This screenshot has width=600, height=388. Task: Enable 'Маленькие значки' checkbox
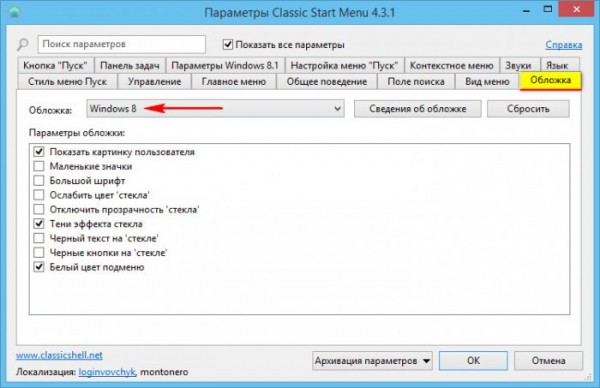[39, 166]
